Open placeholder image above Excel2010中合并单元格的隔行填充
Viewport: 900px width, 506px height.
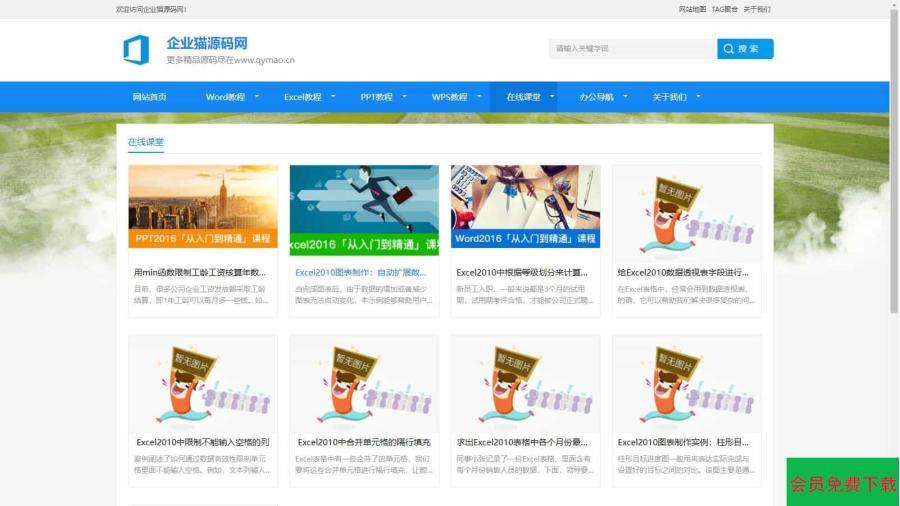pyautogui.click(x=364, y=384)
